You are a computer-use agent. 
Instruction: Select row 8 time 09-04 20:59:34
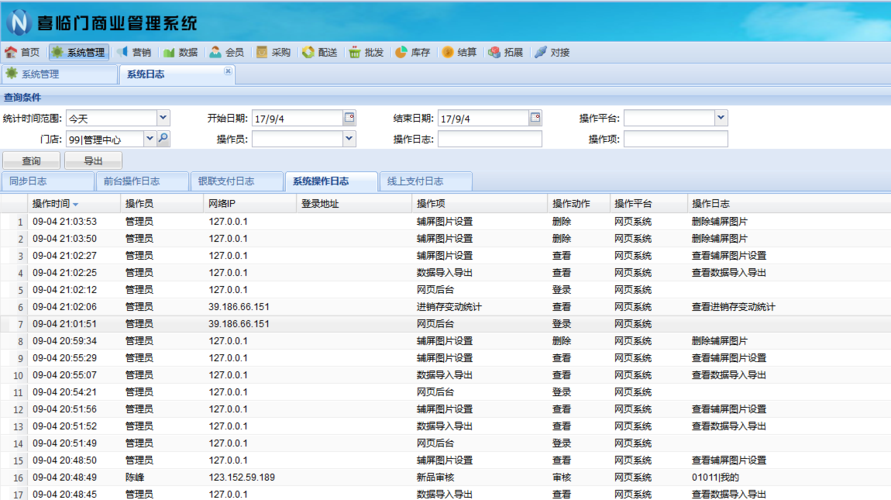pyautogui.click(x=64, y=341)
